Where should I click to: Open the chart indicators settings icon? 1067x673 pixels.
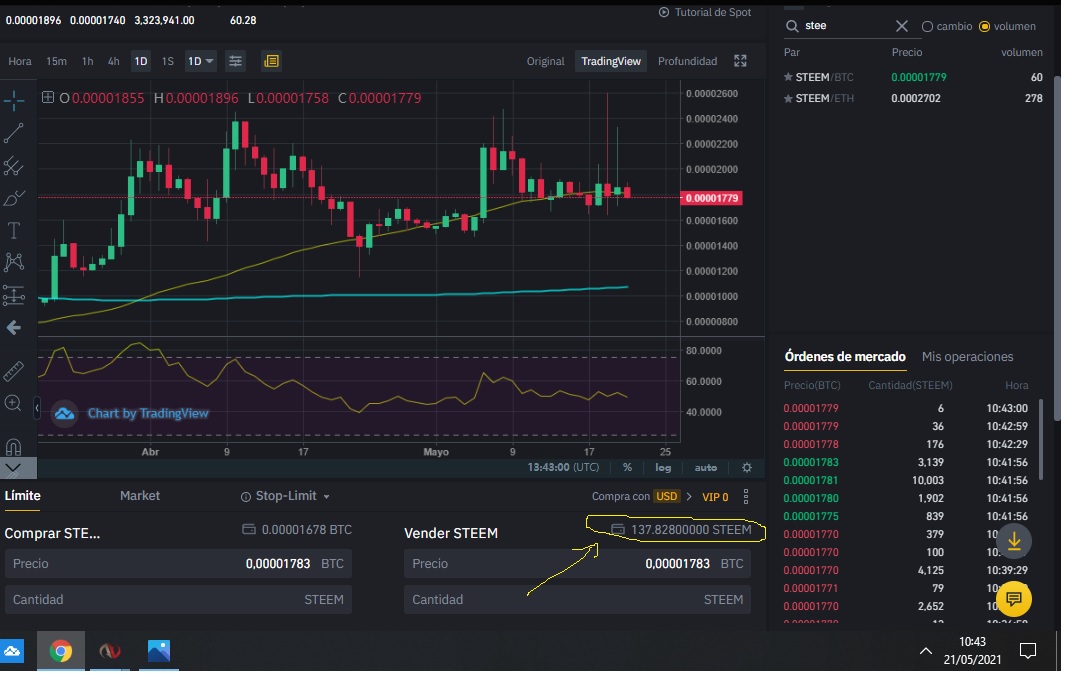click(x=235, y=61)
